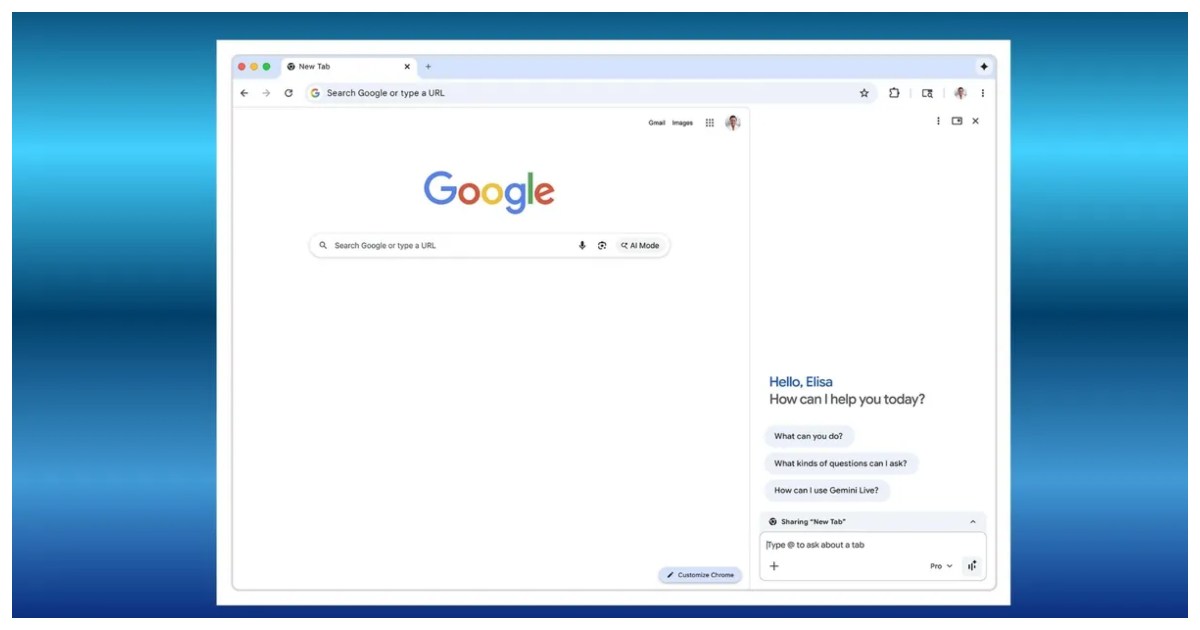Viewport: 1200px width, 630px height.
Task: Switch to AI Mode search
Action: [x=640, y=245]
